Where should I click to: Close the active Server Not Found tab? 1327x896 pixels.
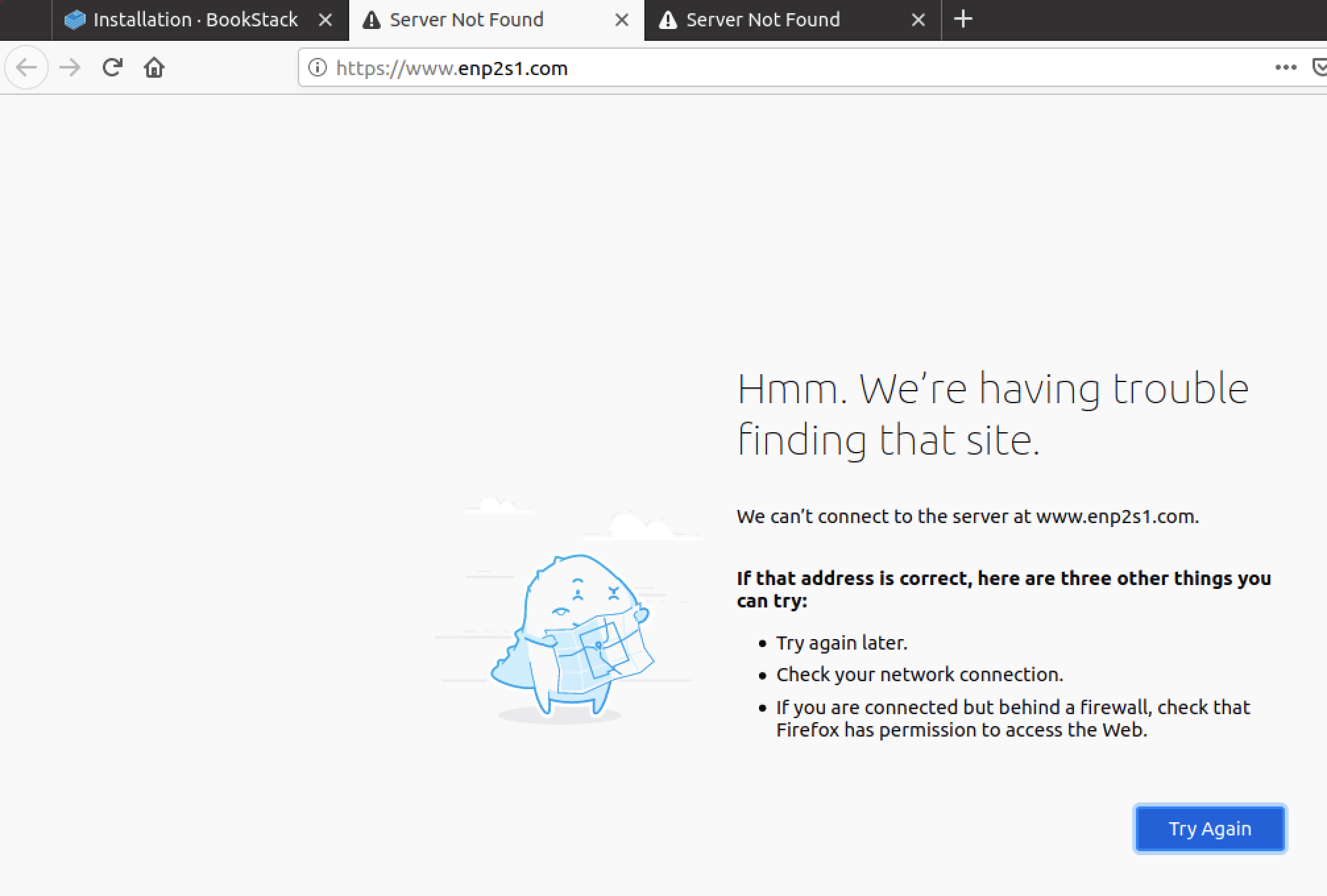tap(621, 19)
